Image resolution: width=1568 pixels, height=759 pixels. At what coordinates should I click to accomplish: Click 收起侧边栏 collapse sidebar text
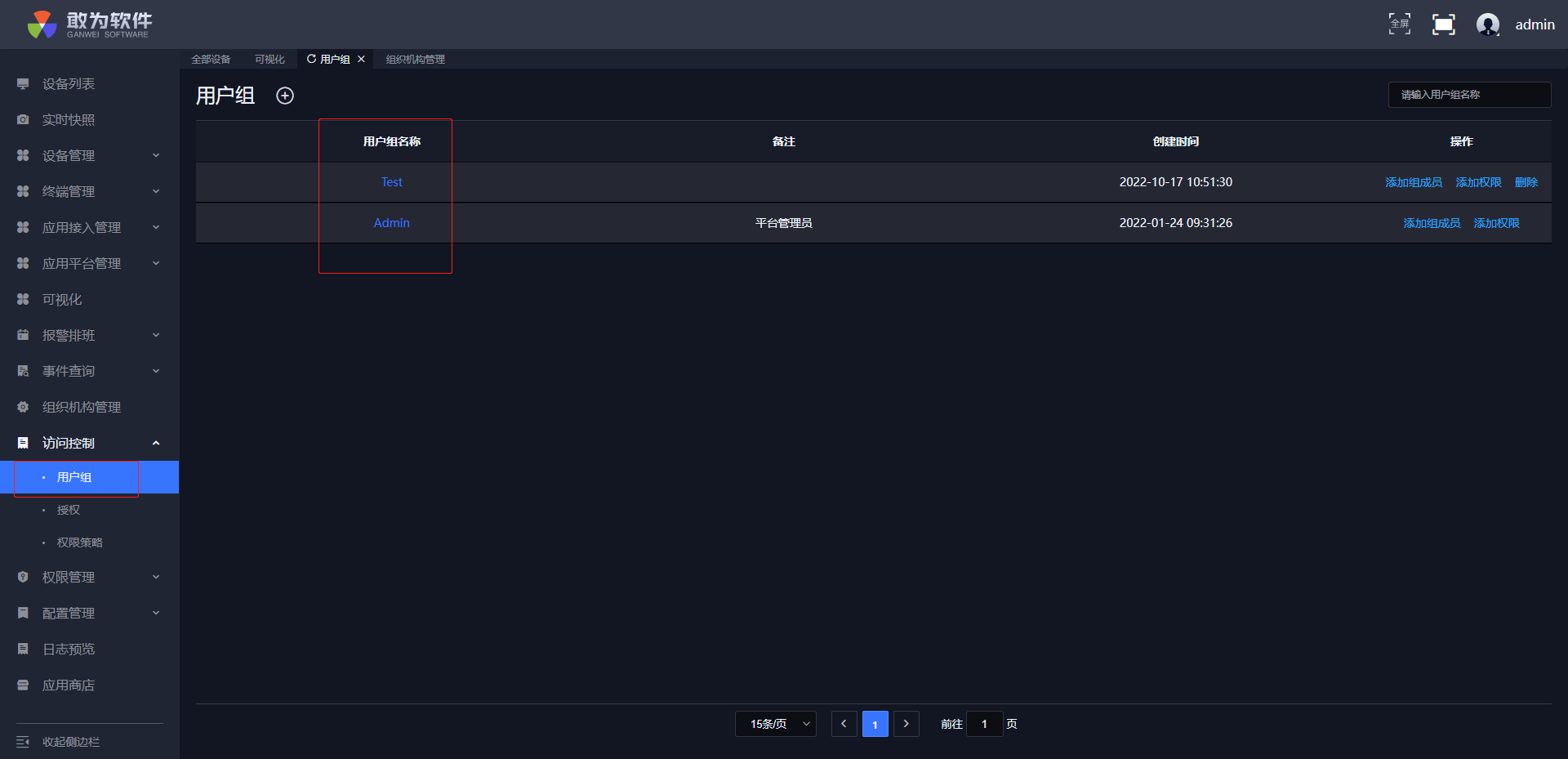[71, 742]
